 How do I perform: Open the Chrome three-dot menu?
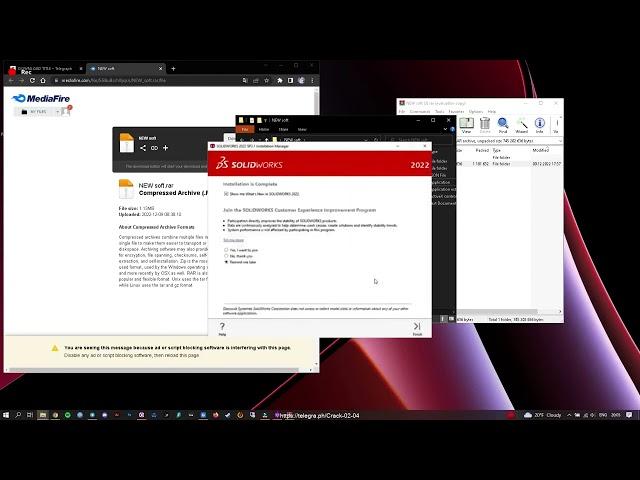click(x=312, y=80)
